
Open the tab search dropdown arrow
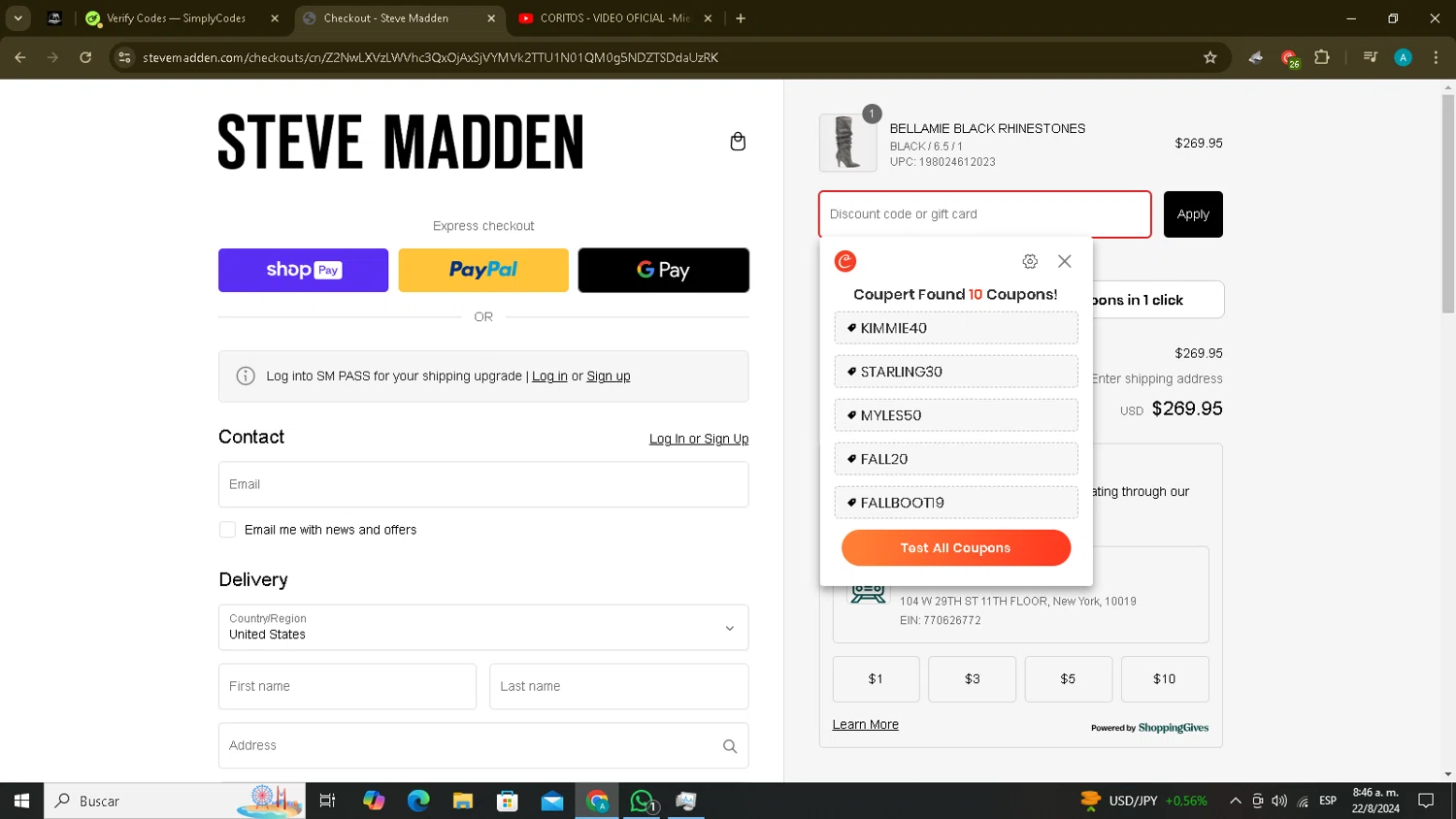point(17,18)
